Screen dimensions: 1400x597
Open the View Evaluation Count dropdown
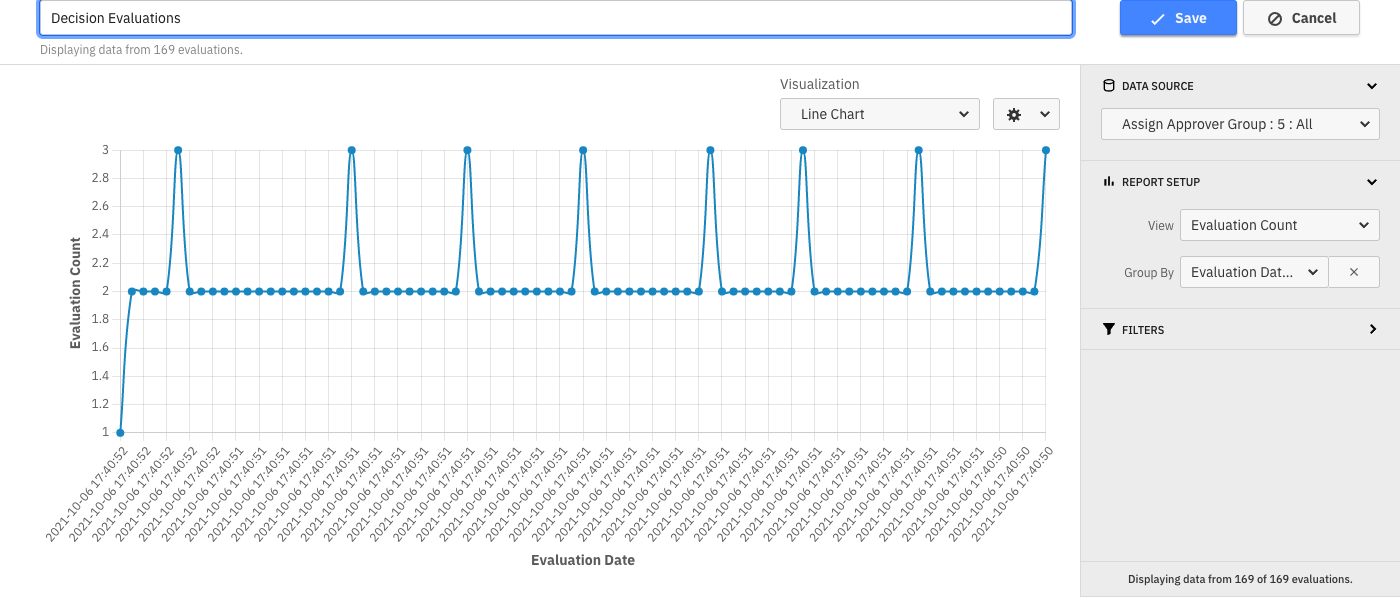point(1279,225)
